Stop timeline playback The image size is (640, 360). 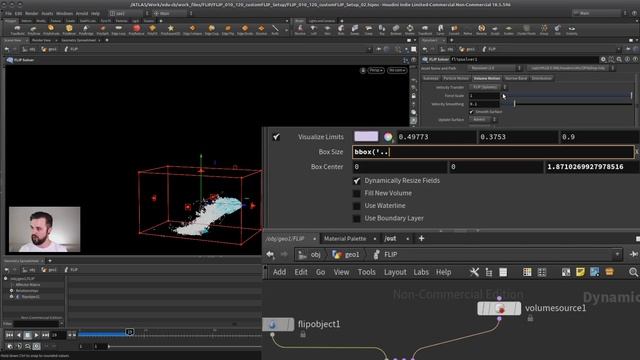(x=27, y=335)
